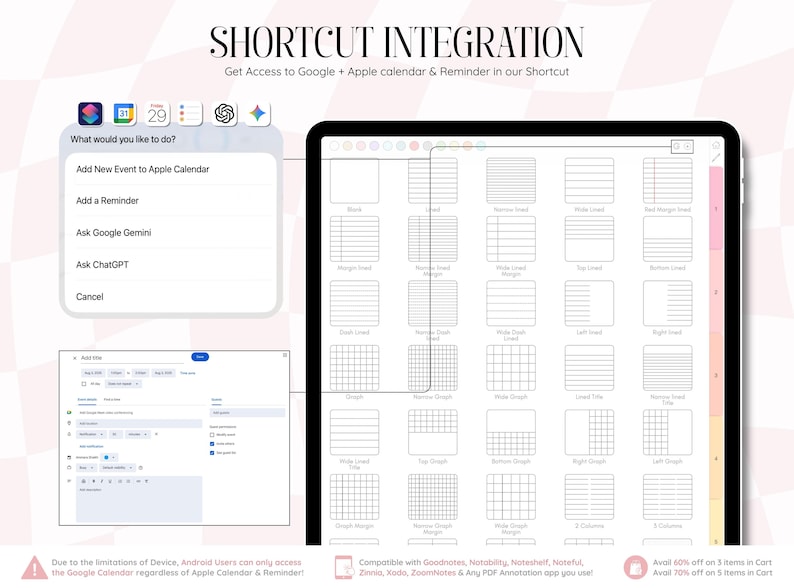Switch to the Find a time tab

[112, 400]
